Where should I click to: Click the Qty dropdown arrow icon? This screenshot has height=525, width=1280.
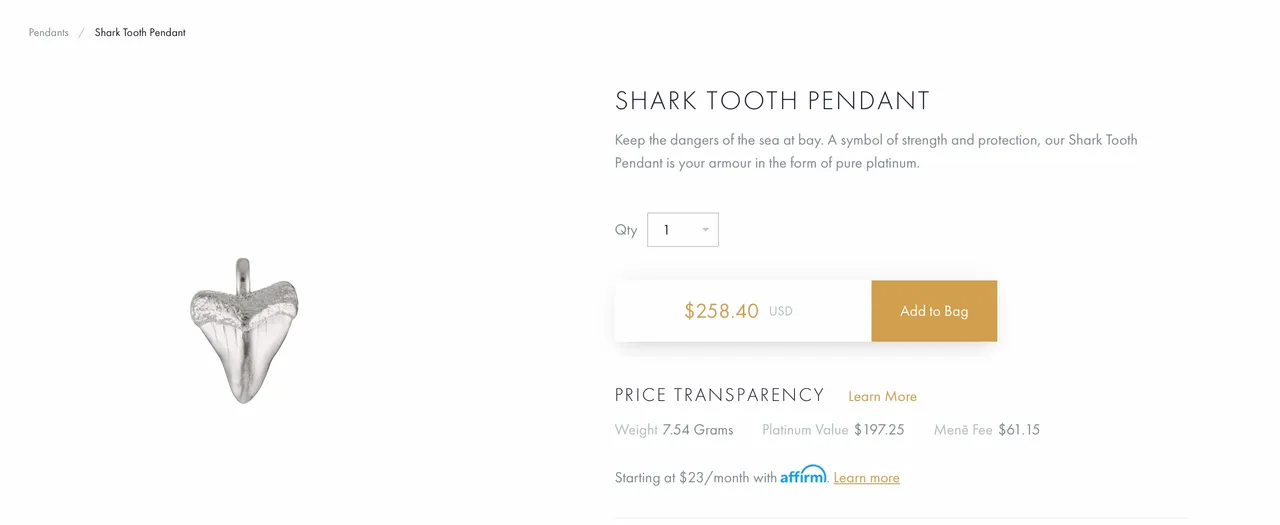pyautogui.click(x=705, y=230)
